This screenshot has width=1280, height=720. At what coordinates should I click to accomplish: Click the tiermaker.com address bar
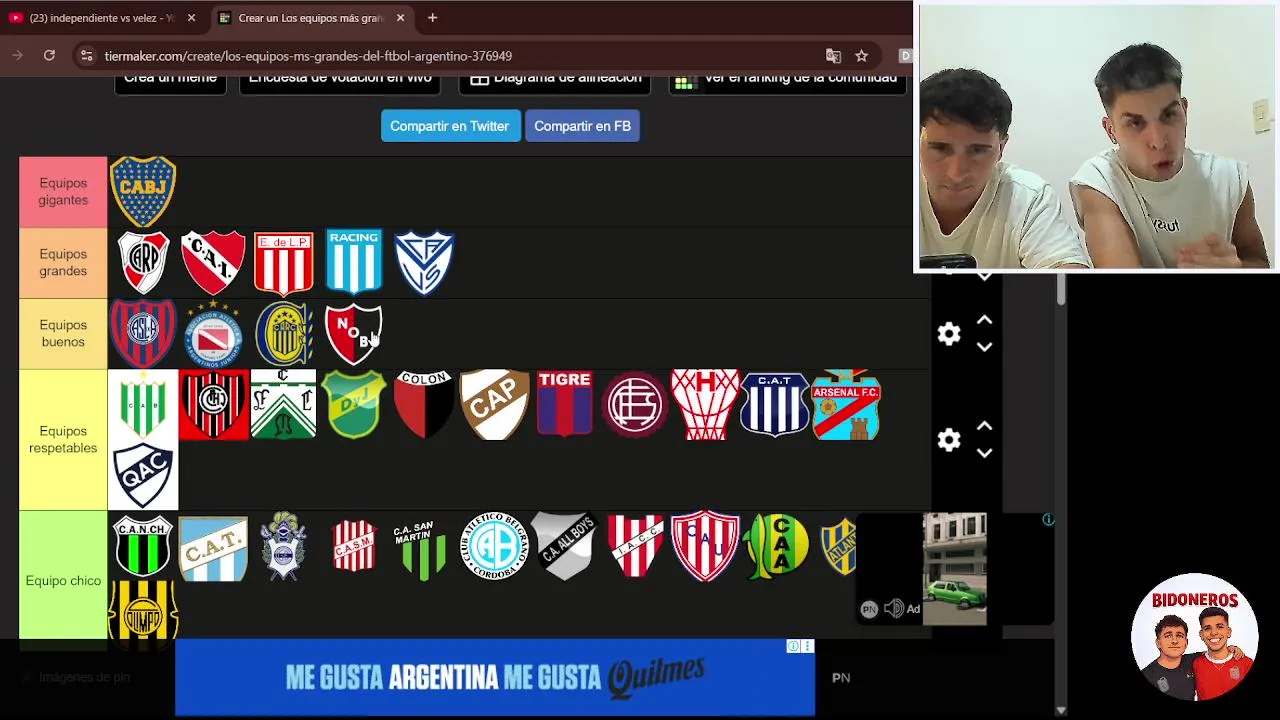coord(460,56)
